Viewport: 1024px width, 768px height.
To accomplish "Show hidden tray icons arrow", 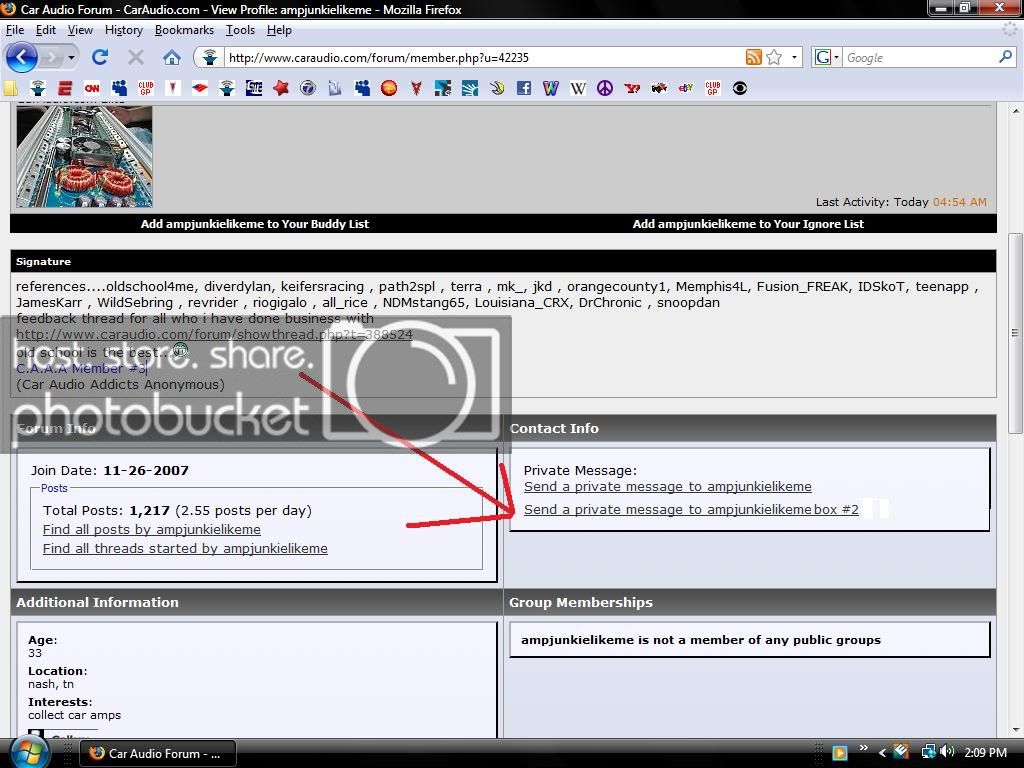I will tap(882, 753).
